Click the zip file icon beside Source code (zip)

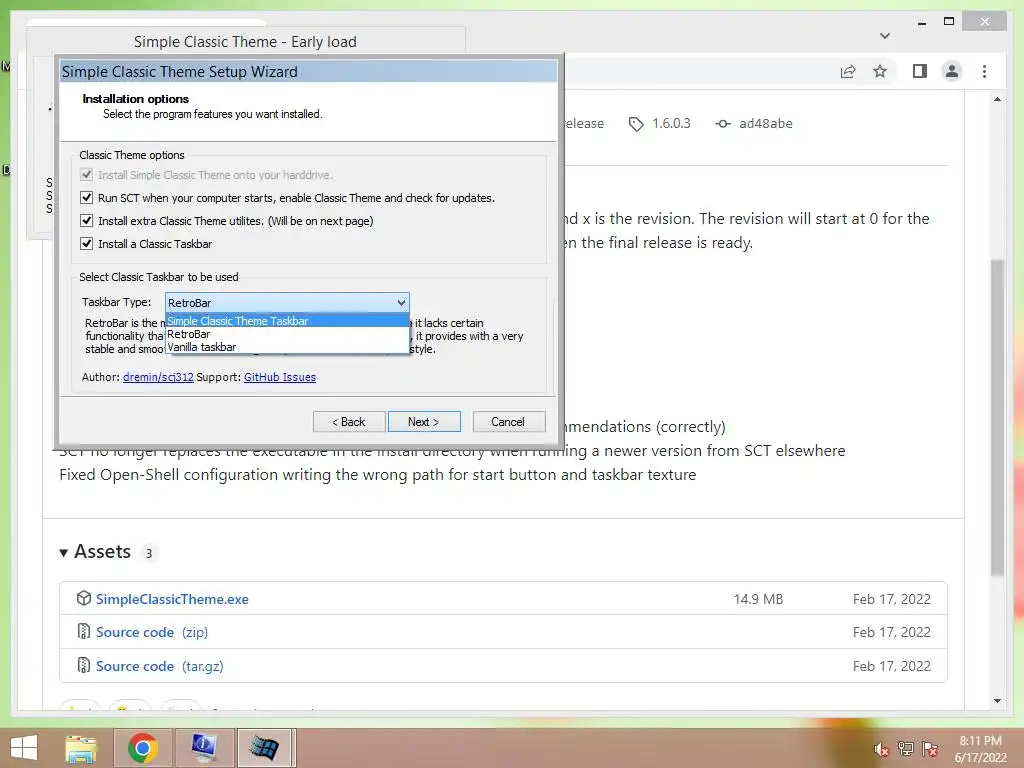click(84, 632)
